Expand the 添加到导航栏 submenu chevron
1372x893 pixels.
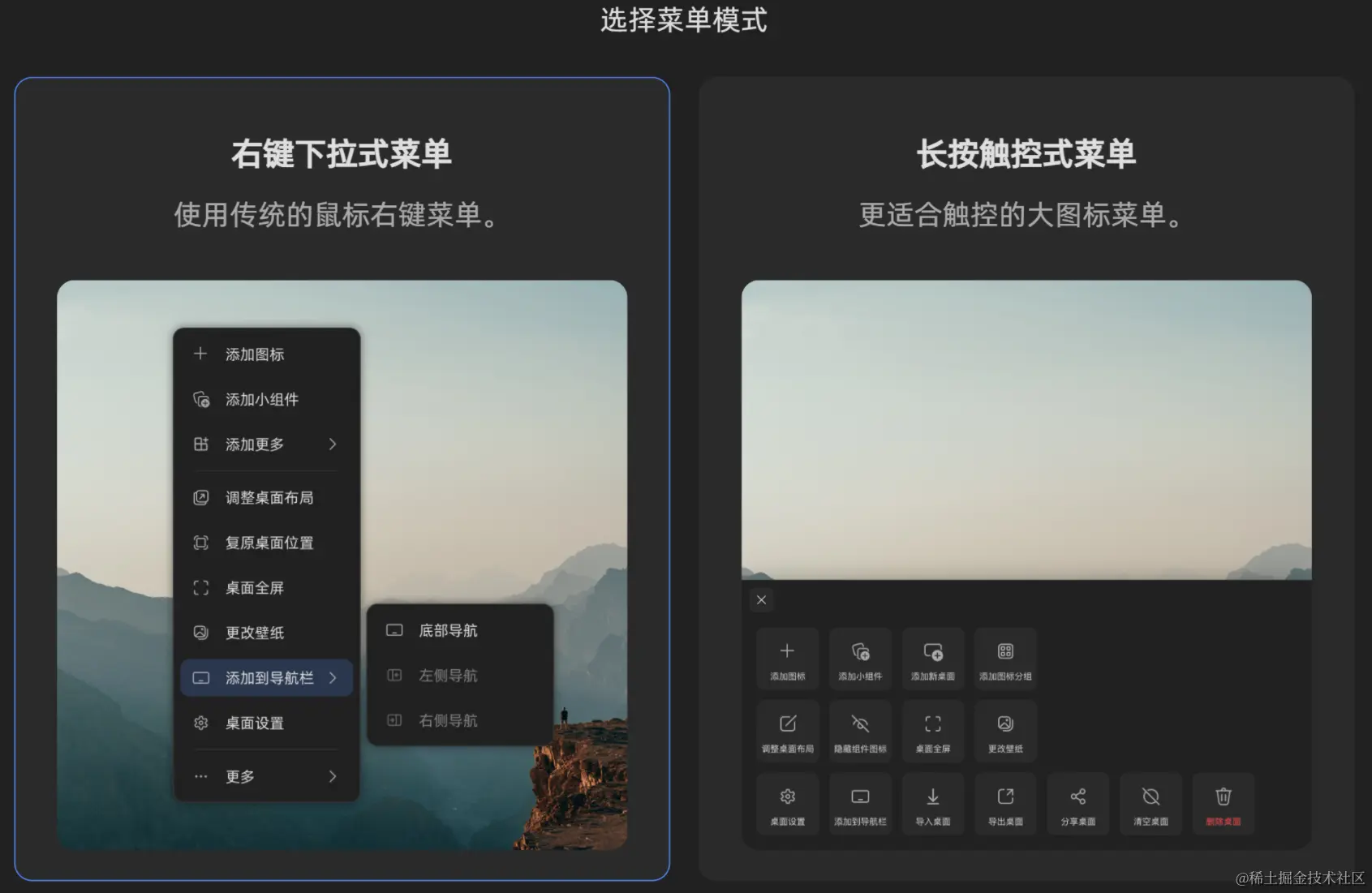[333, 678]
